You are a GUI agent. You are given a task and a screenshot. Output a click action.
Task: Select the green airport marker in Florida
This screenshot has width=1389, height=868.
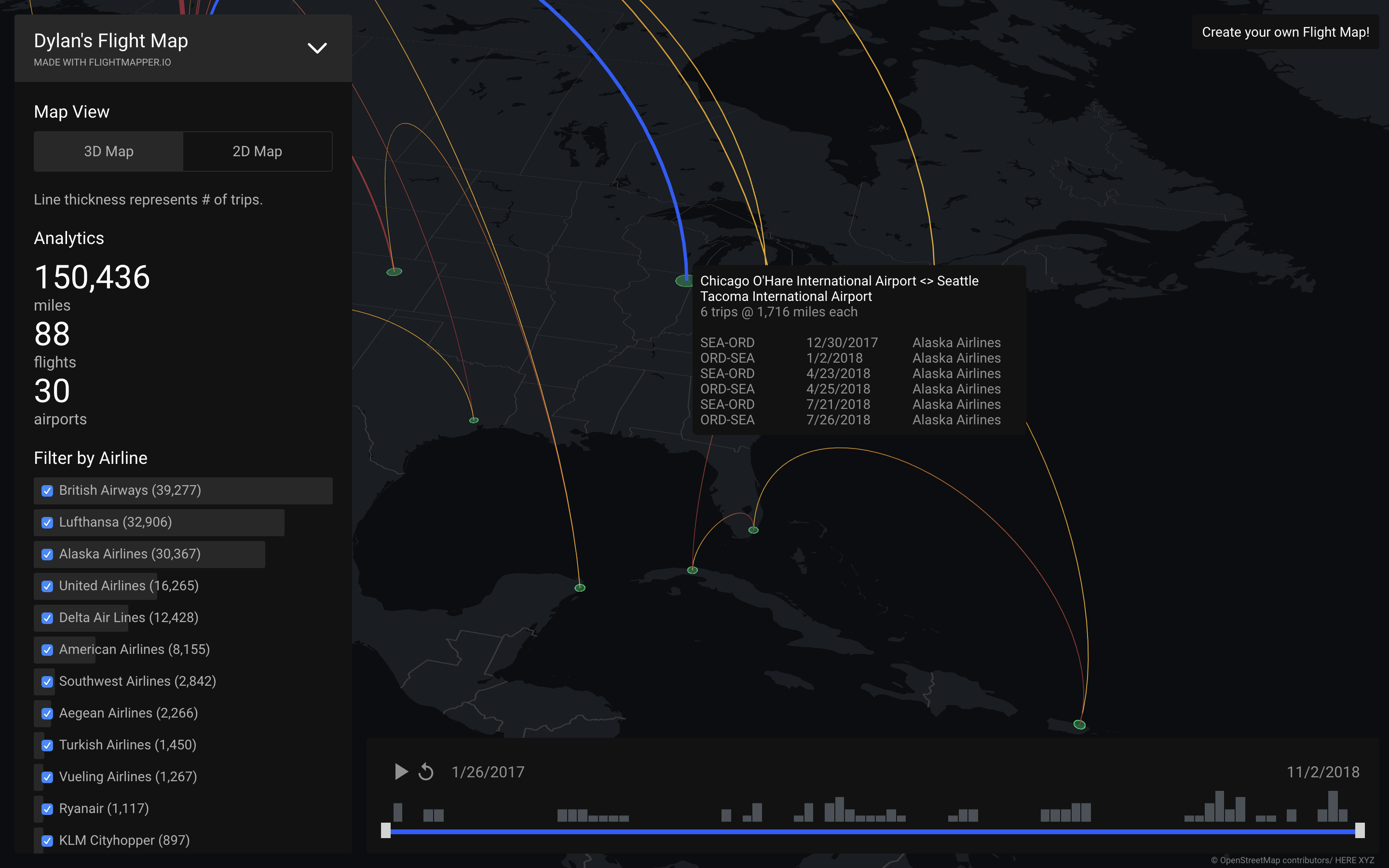[x=753, y=530]
